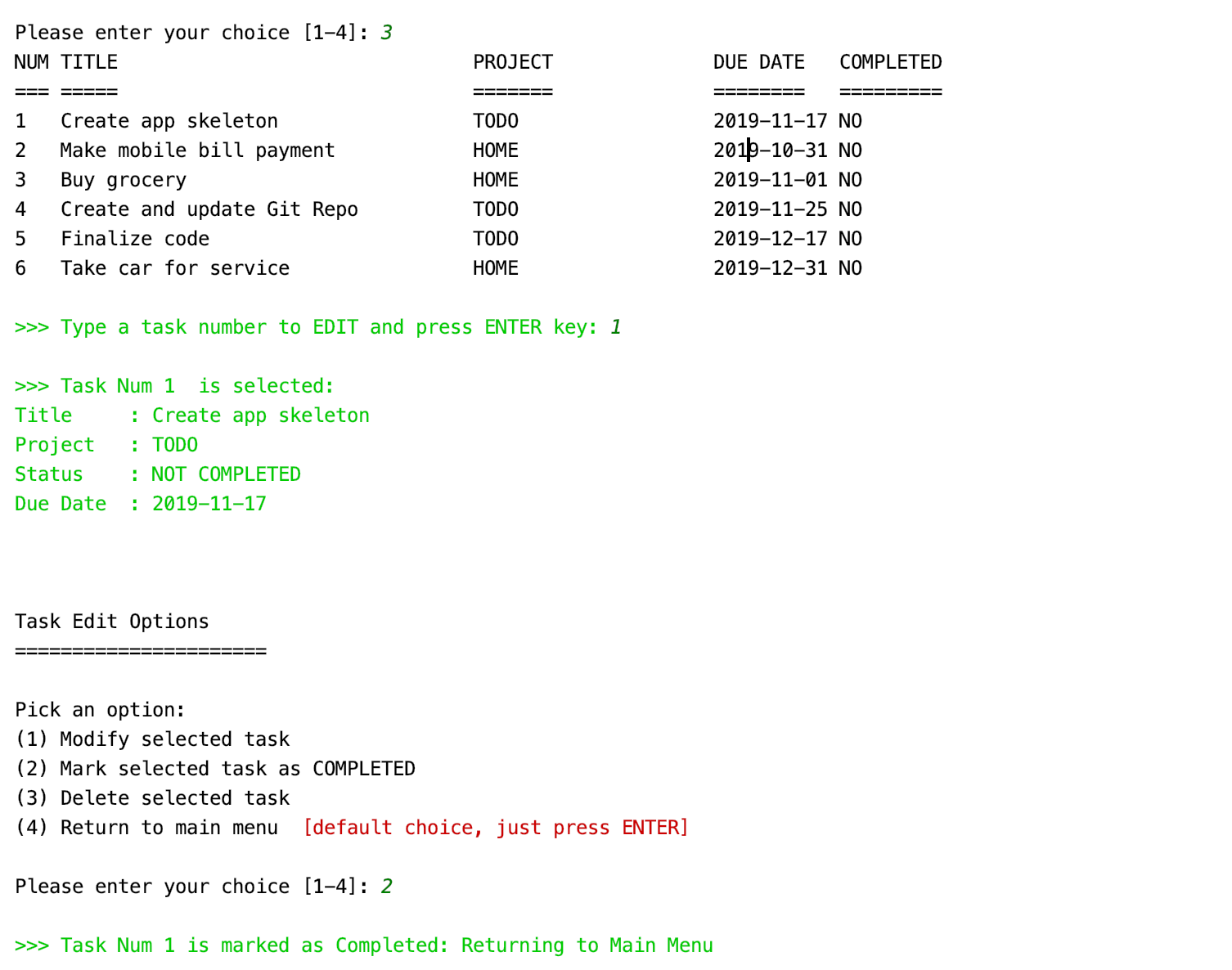The height and width of the screenshot is (970, 1232).
Task: Click the green 'Due Date : 2019-11-17' line
Action: point(141,504)
